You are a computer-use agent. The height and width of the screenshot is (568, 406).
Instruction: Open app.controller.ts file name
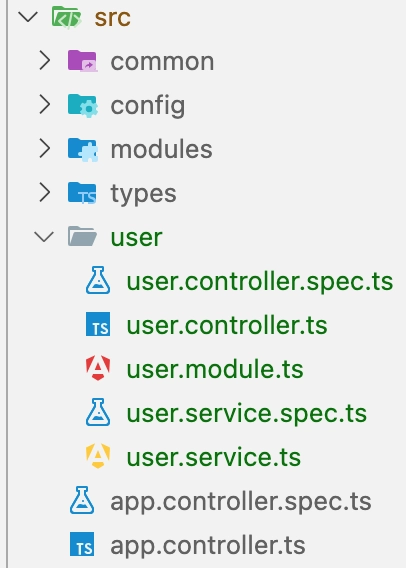(x=208, y=546)
